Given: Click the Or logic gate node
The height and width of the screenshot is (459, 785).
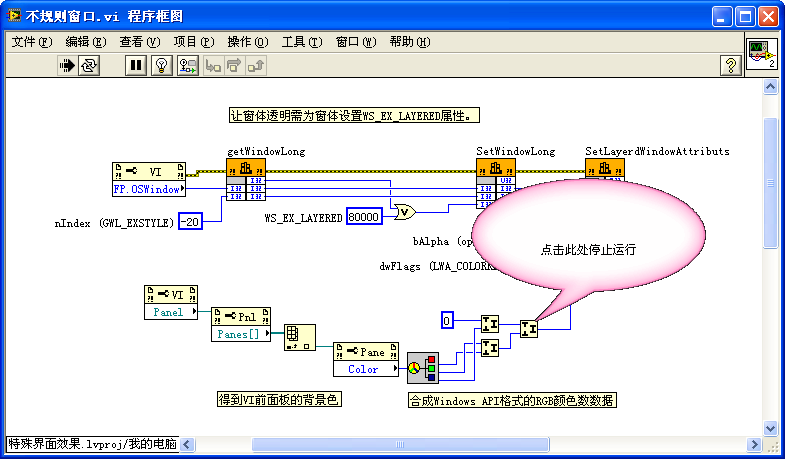Looking at the screenshot, I should [x=404, y=212].
